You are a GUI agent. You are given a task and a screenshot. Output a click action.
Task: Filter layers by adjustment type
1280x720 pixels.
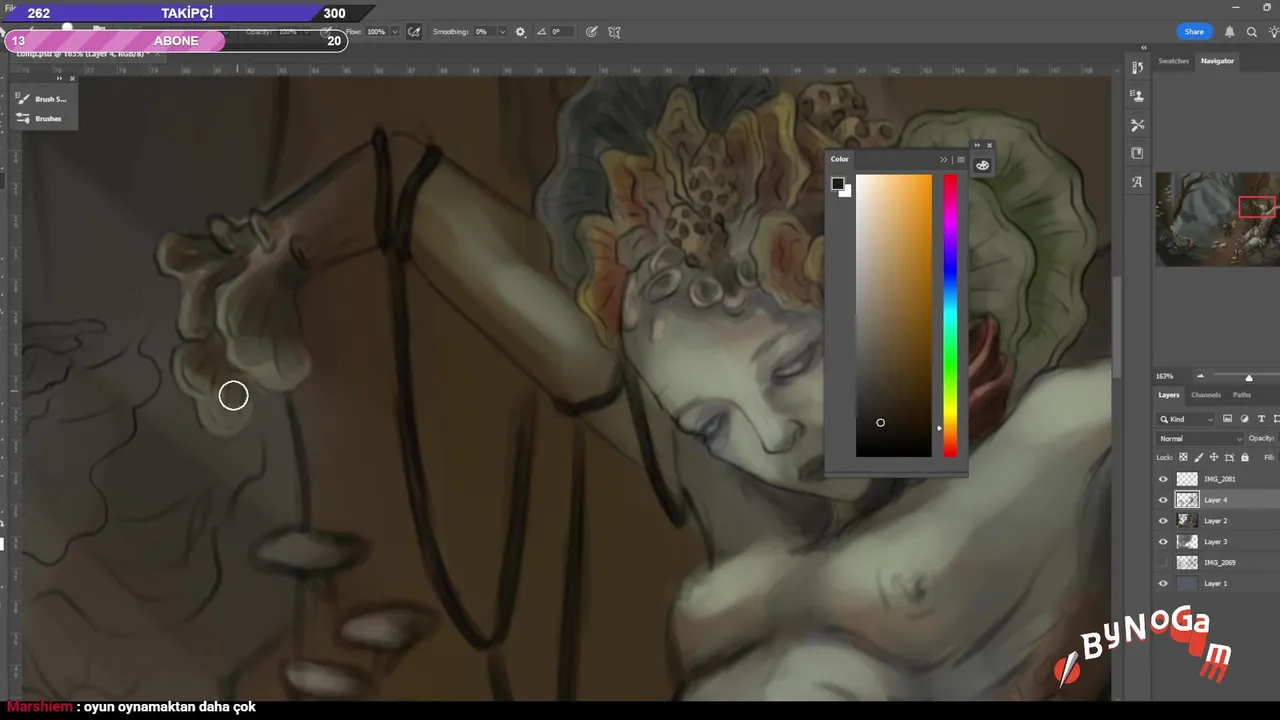point(1244,419)
